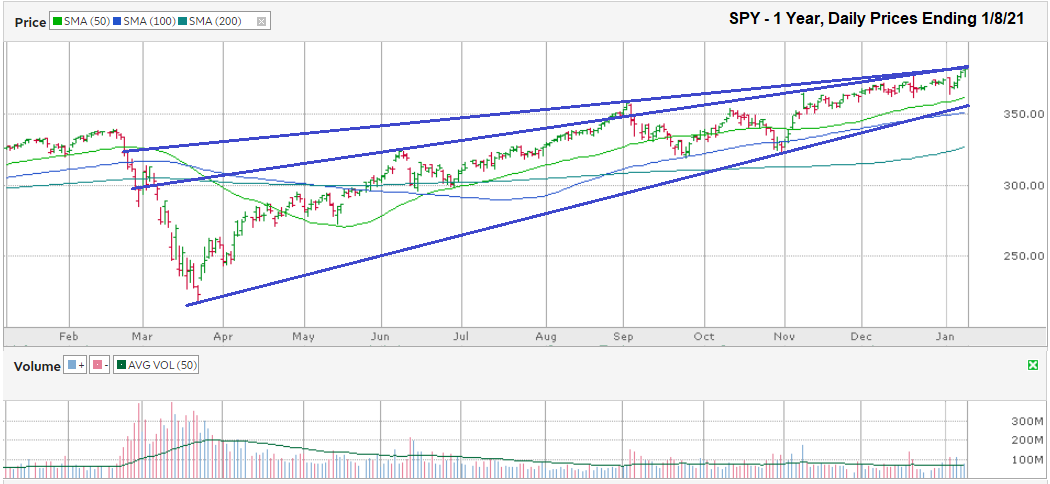Image resolution: width=1050 pixels, height=484 pixels.
Task: Click the Sep date axis label
Action: coord(623,338)
